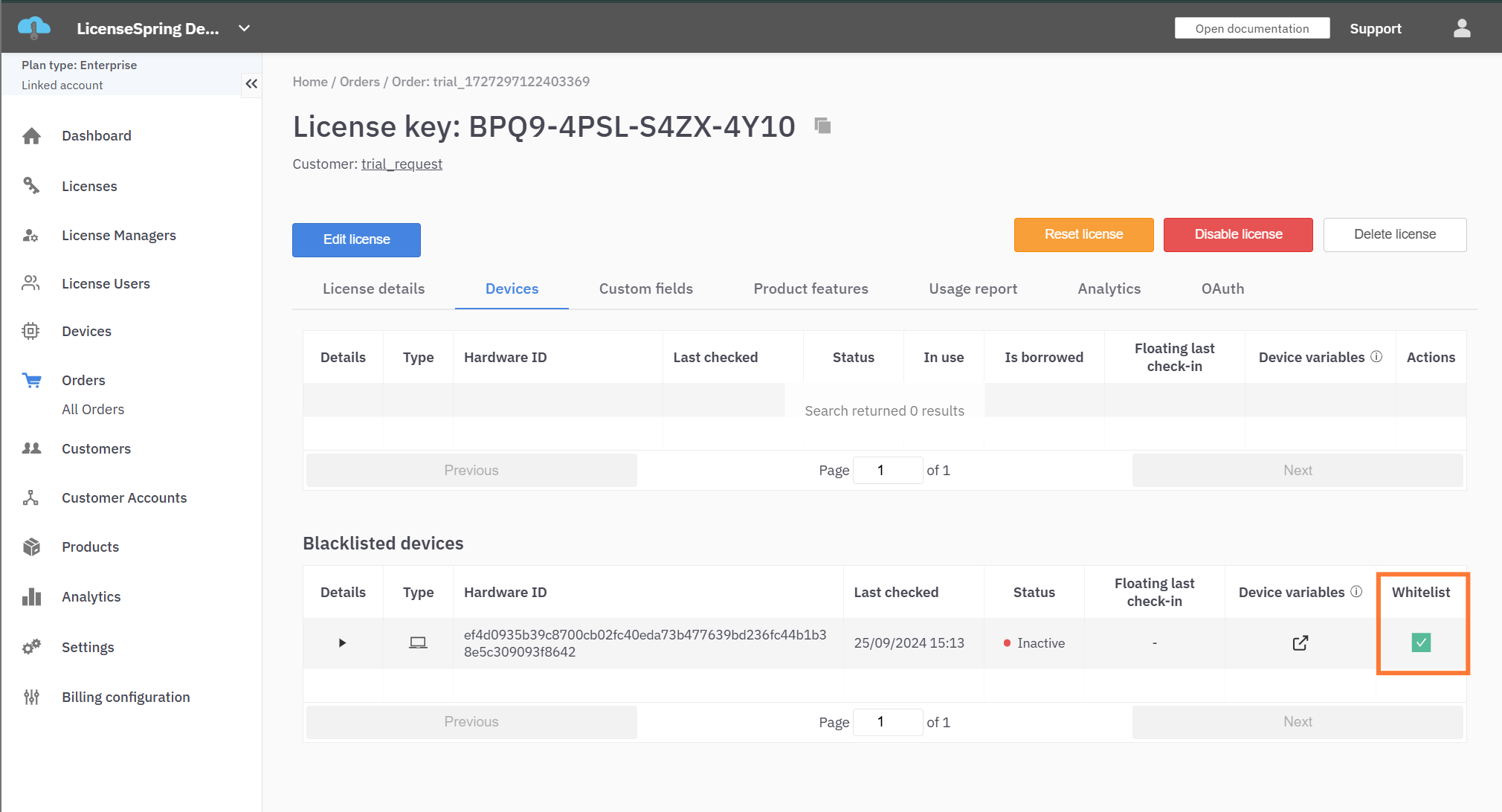Copy the license key with the copy icon
Image resolution: width=1502 pixels, height=812 pixels.
click(822, 126)
